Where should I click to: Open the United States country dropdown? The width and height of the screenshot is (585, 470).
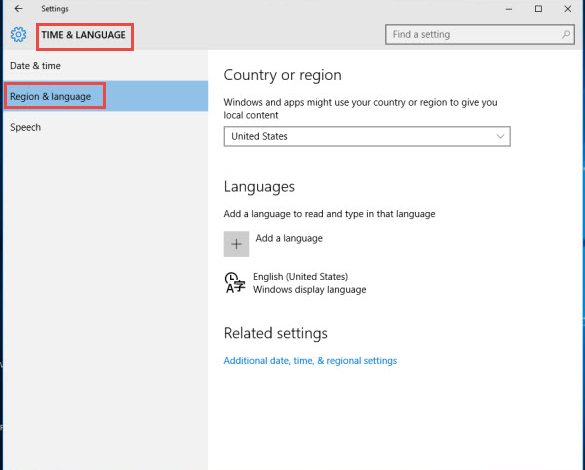tap(367, 137)
